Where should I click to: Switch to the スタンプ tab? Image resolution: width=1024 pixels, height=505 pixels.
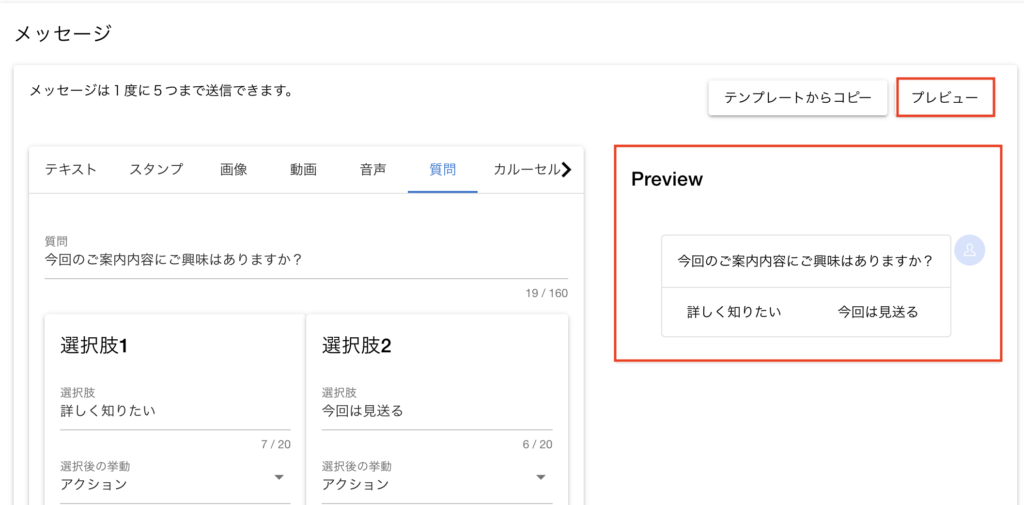tap(156, 169)
